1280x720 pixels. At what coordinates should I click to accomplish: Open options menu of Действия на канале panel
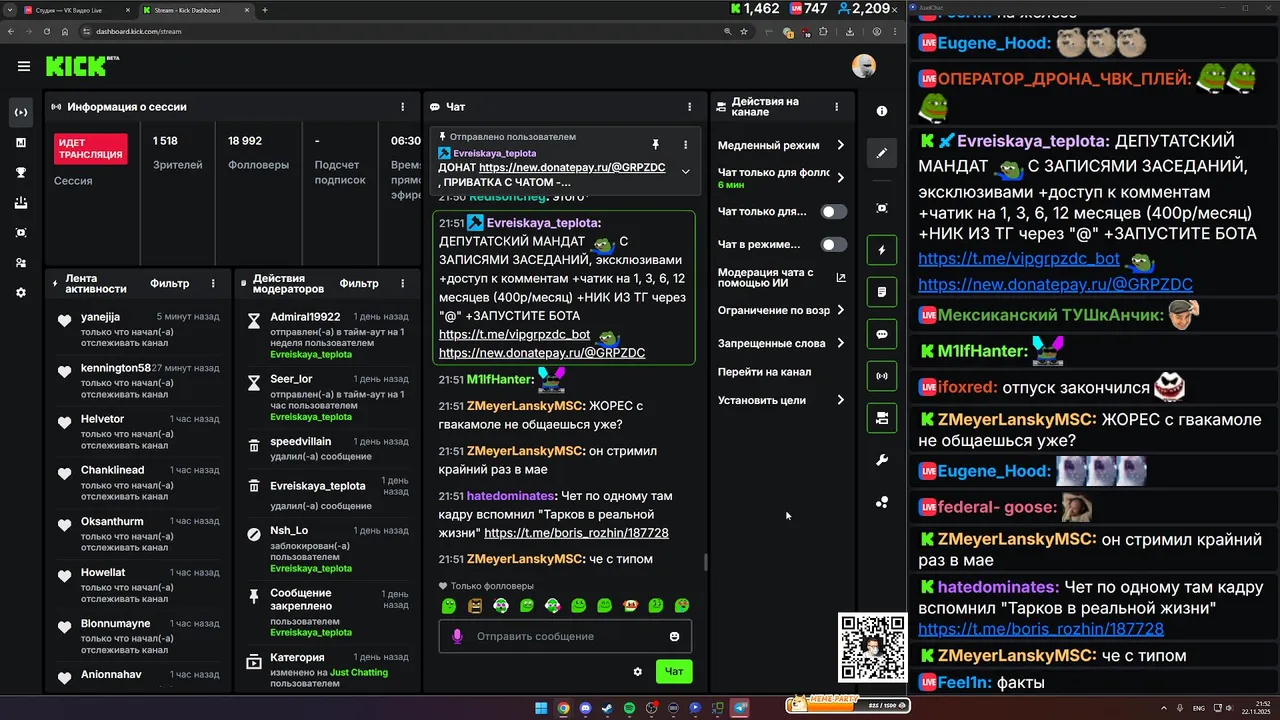click(x=836, y=107)
